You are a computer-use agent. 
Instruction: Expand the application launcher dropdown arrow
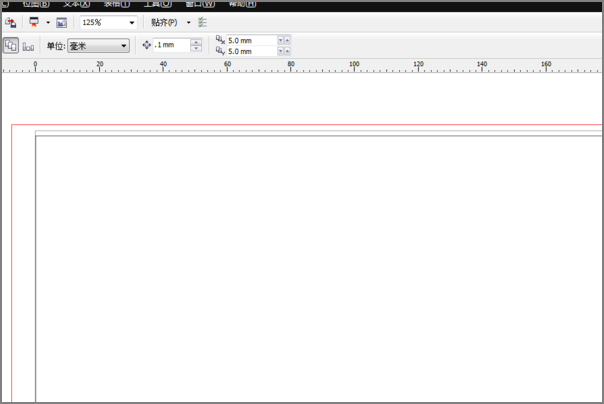click(x=48, y=23)
